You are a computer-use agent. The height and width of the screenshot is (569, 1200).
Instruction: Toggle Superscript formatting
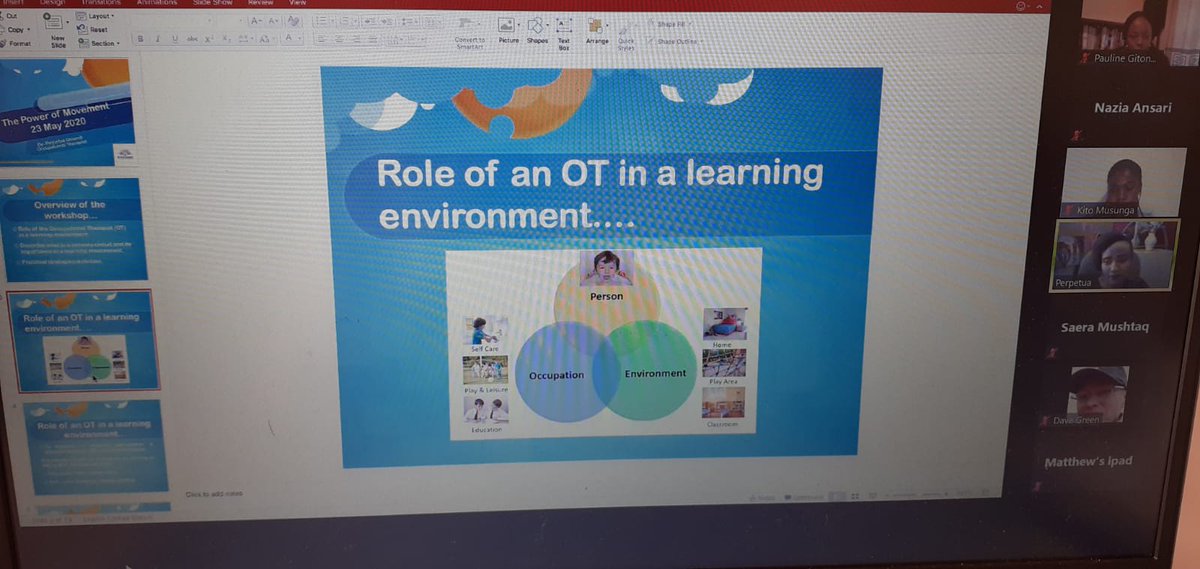click(x=209, y=39)
